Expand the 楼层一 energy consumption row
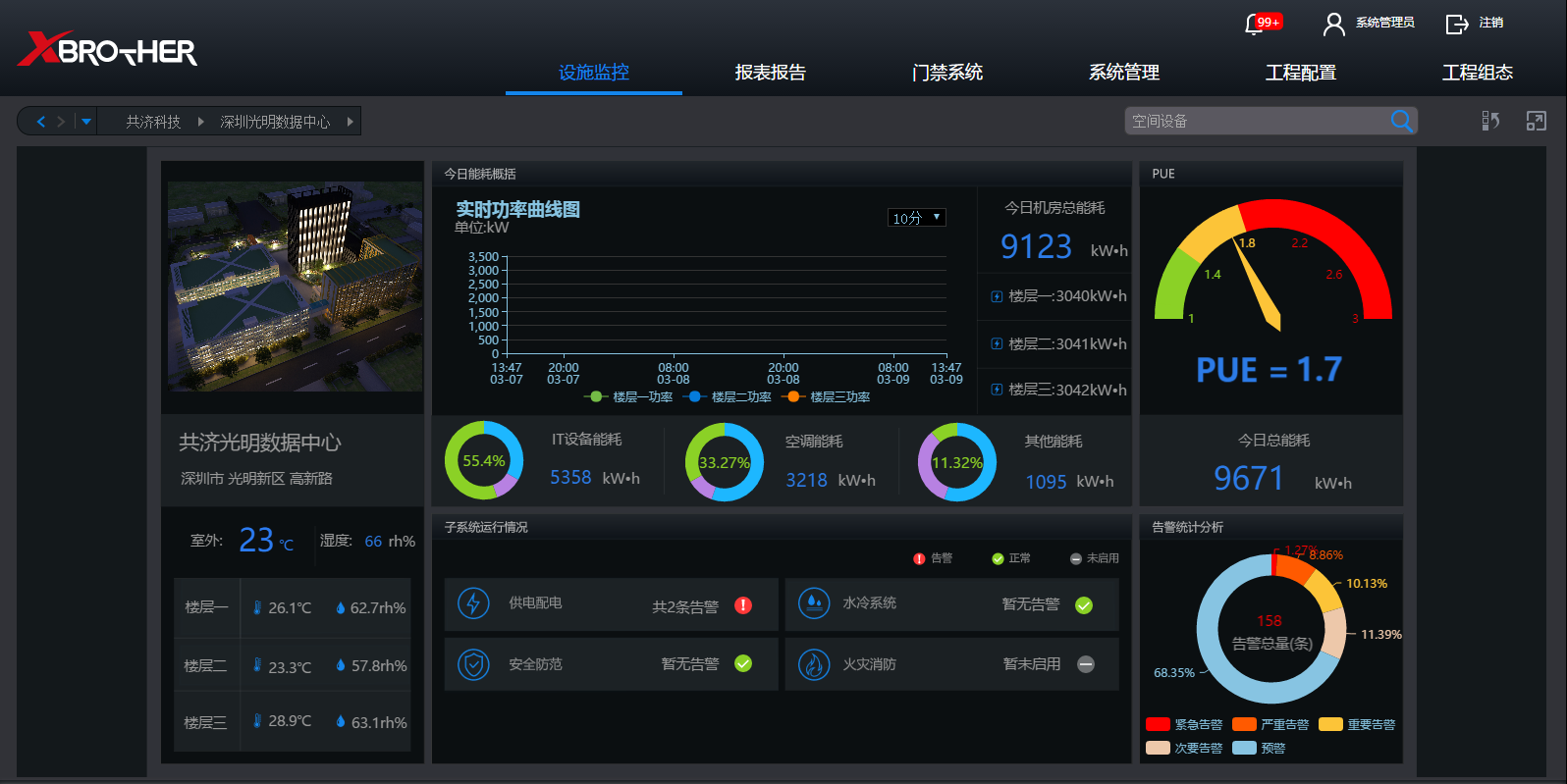This screenshot has height=784, width=1567. [997, 296]
